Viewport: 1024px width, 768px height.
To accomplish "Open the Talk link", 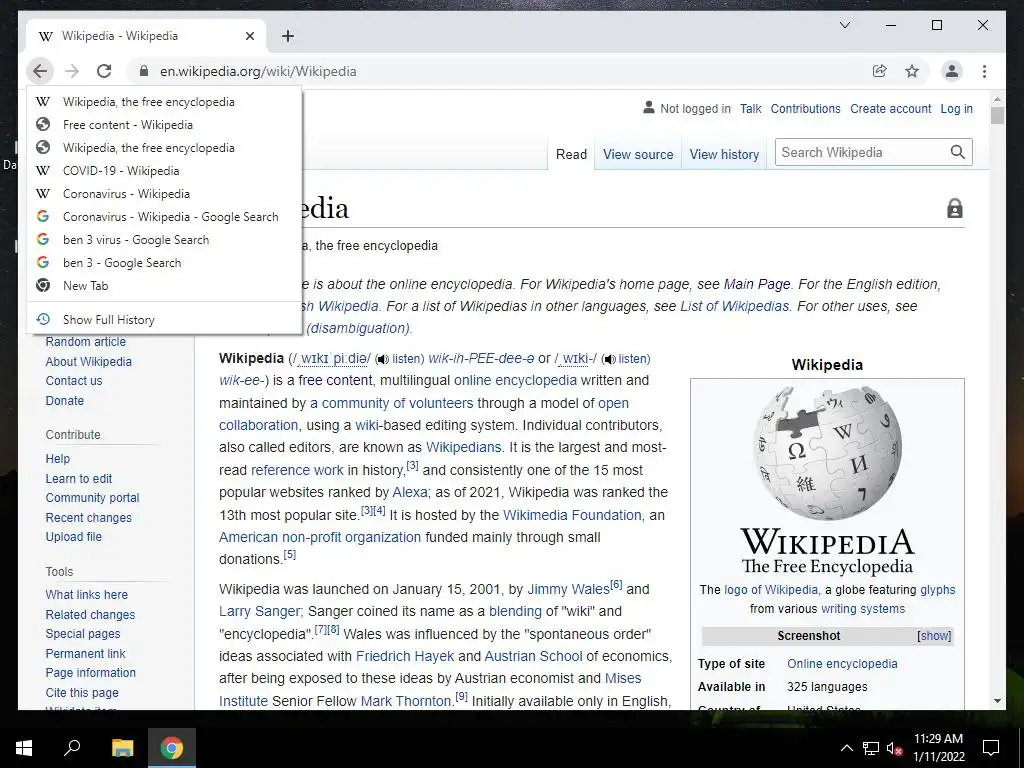I will pos(750,109).
